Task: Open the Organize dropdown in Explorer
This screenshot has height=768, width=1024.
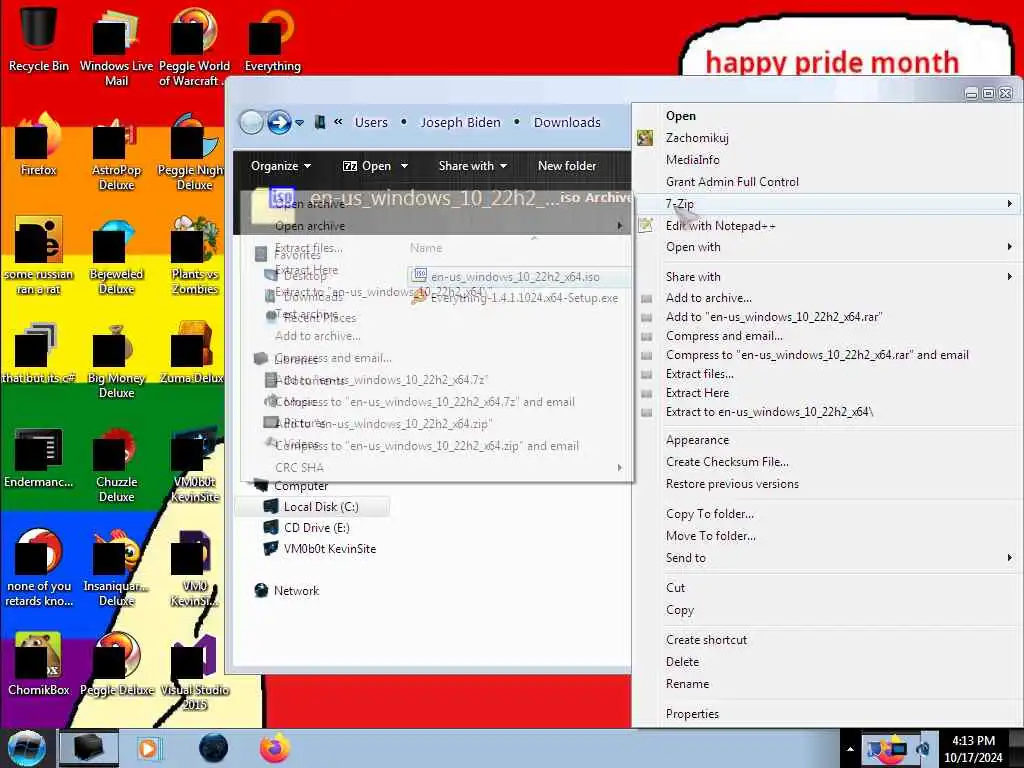Action: [281, 166]
